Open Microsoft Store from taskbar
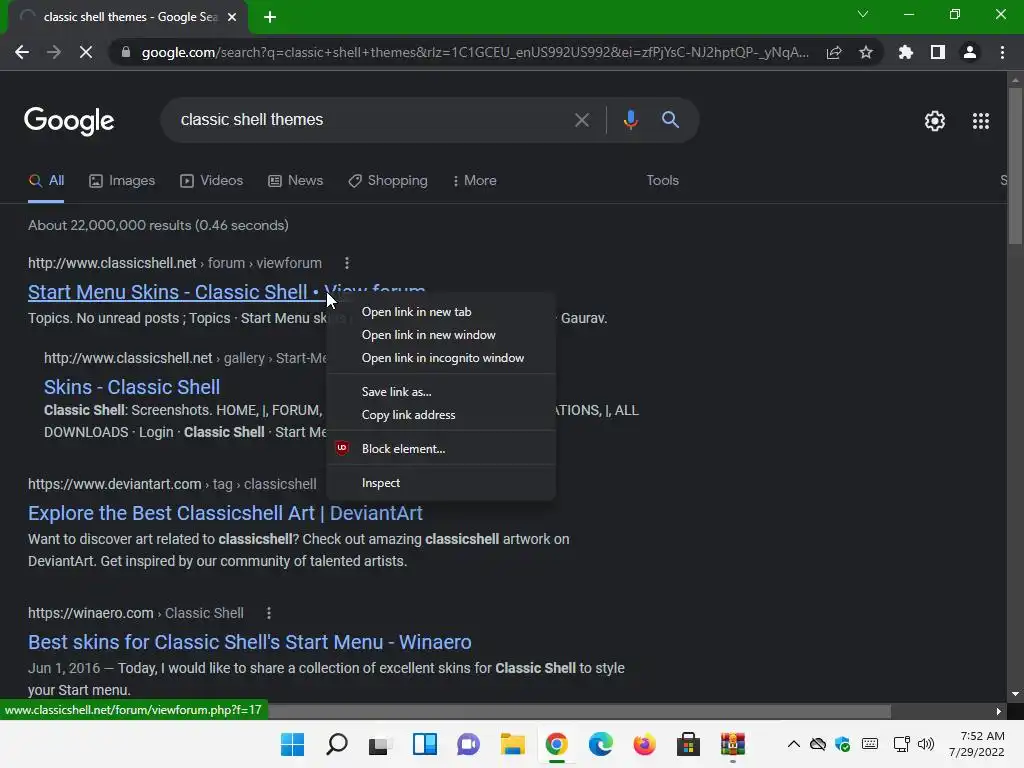 [688, 744]
